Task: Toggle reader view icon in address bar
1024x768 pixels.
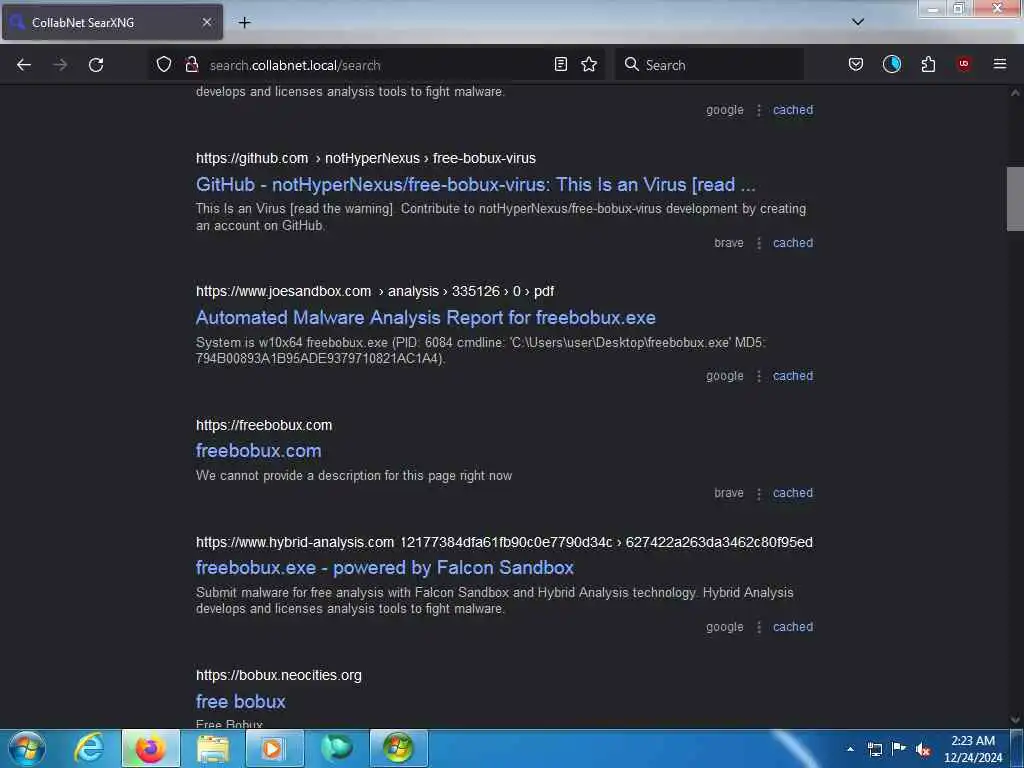Action: 560,64
